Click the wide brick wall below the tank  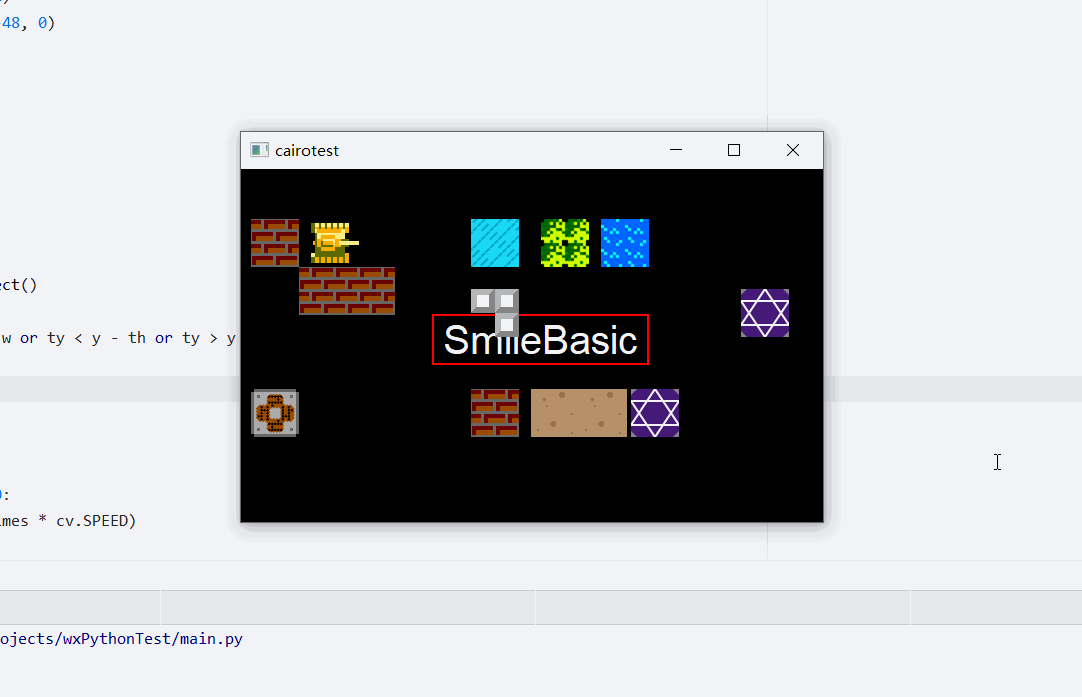click(347, 291)
